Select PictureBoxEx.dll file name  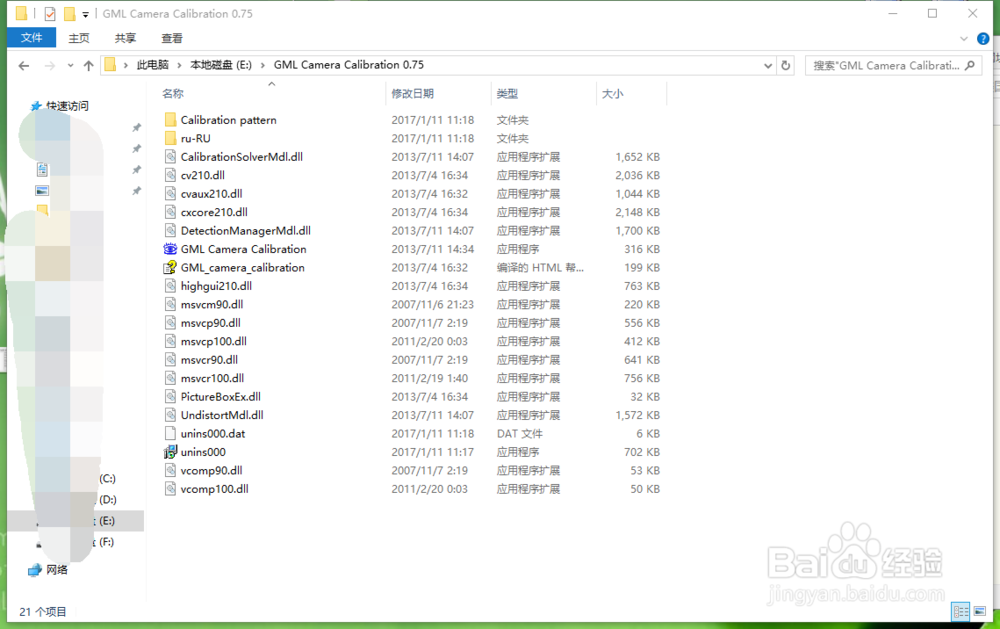[221, 397]
